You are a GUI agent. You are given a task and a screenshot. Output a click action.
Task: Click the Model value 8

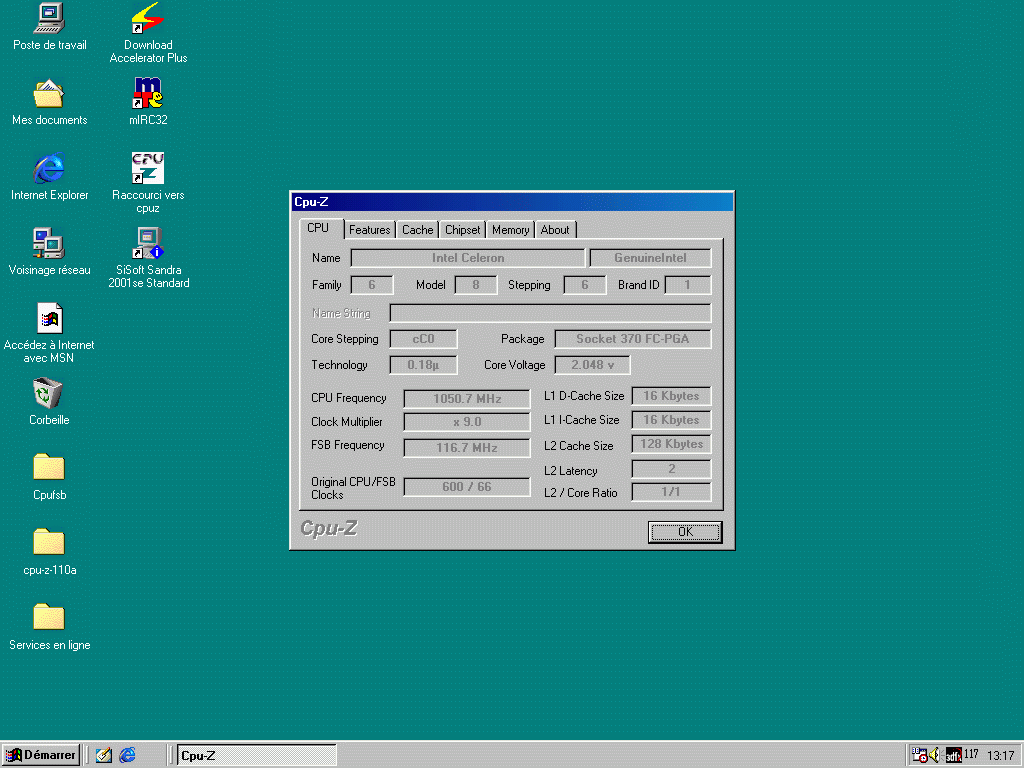point(475,285)
